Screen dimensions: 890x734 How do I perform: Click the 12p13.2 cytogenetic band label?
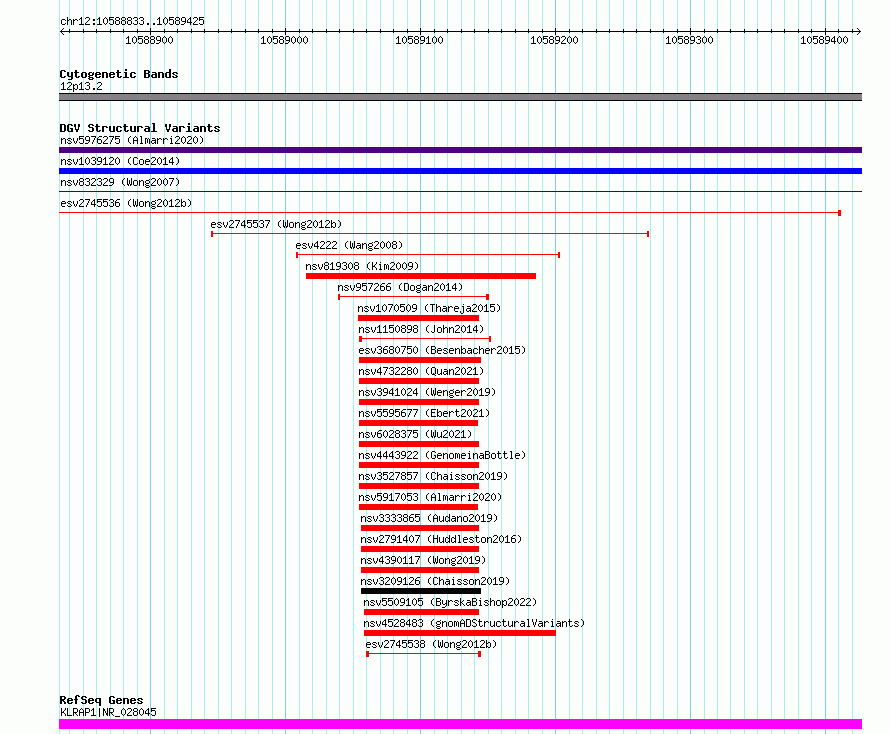coord(81,86)
